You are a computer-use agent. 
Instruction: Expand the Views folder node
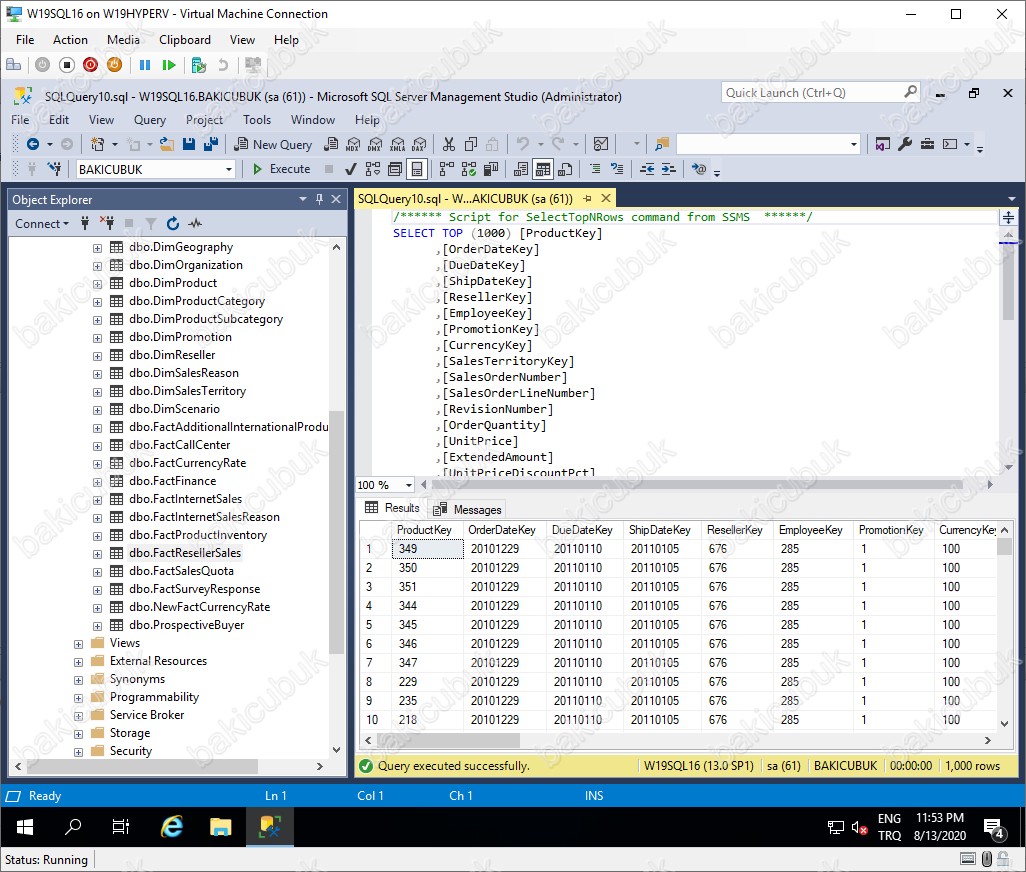click(79, 644)
